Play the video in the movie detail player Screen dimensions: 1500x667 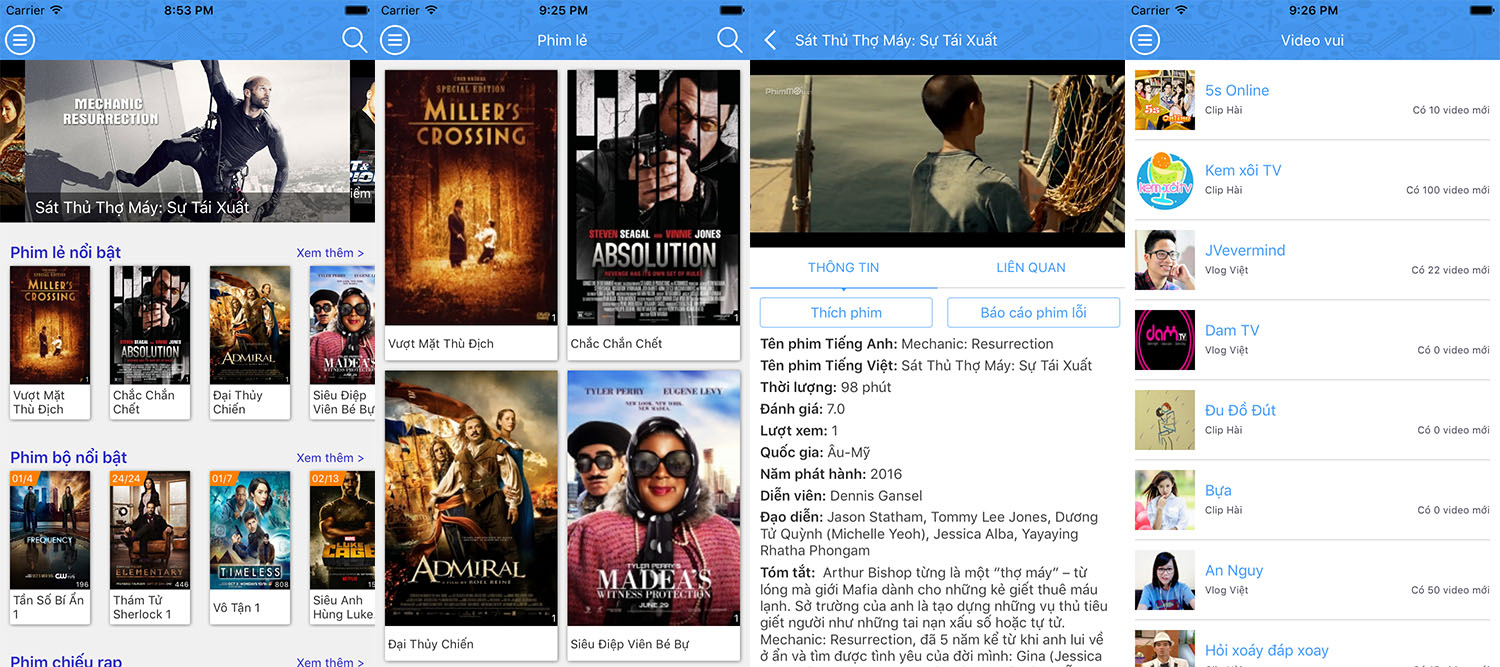pyautogui.click(x=937, y=154)
